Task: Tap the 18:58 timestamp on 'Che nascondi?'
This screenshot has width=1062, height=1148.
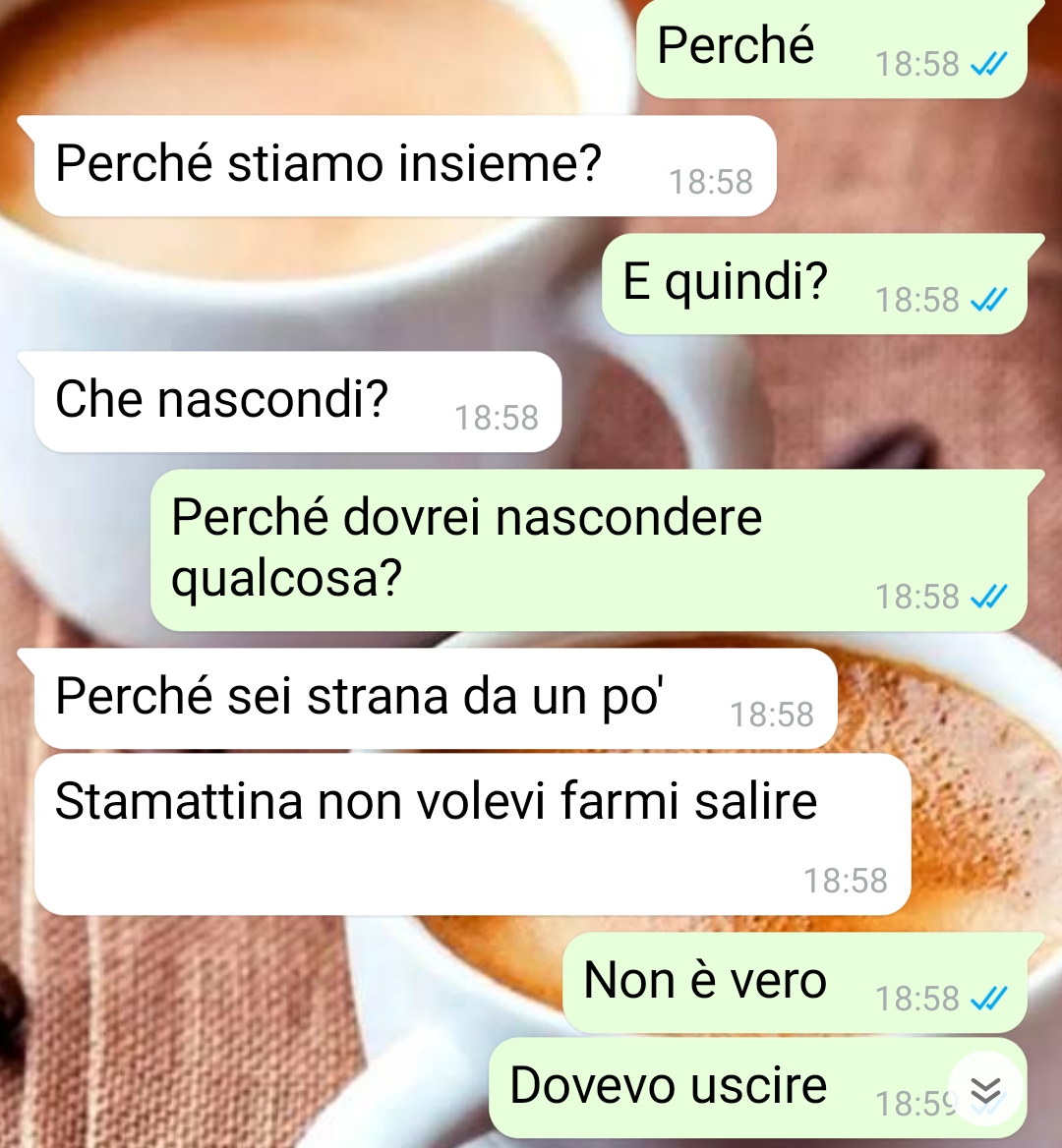Action: click(497, 418)
